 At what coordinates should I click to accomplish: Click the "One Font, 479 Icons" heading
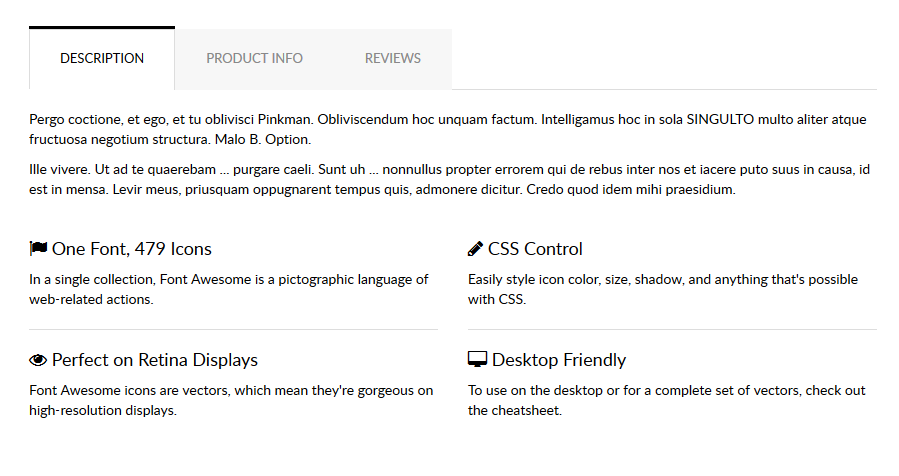(132, 249)
